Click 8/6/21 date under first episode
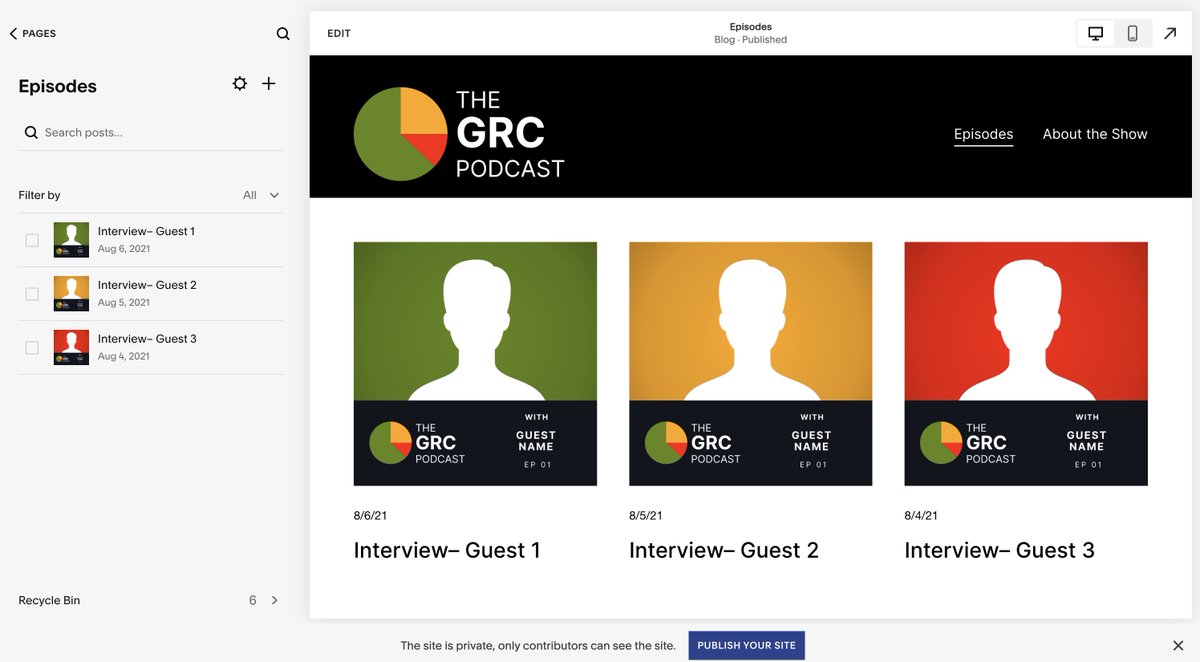1200x662 pixels. point(370,516)
